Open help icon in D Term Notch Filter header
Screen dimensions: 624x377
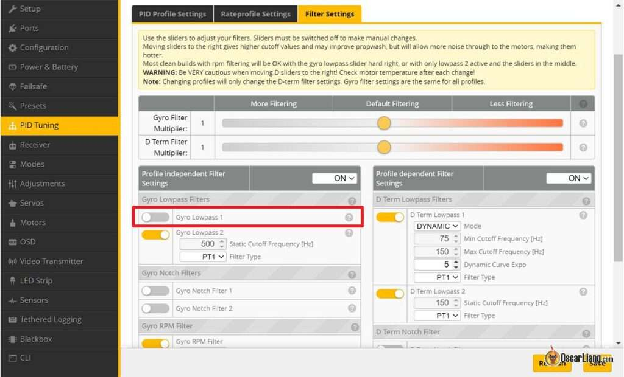(586, 334)
